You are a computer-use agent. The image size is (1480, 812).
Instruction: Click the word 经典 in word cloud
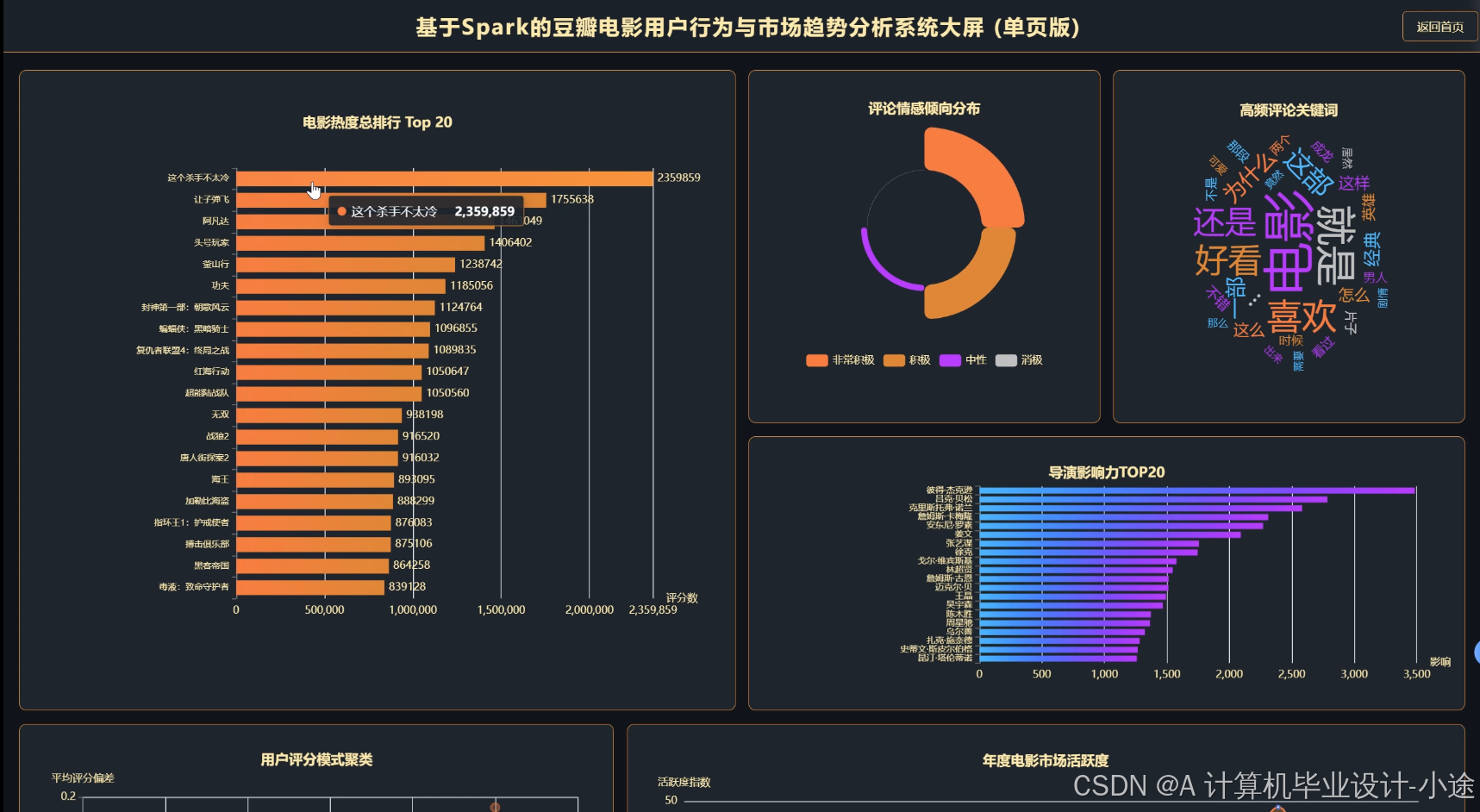[1371, 248]
